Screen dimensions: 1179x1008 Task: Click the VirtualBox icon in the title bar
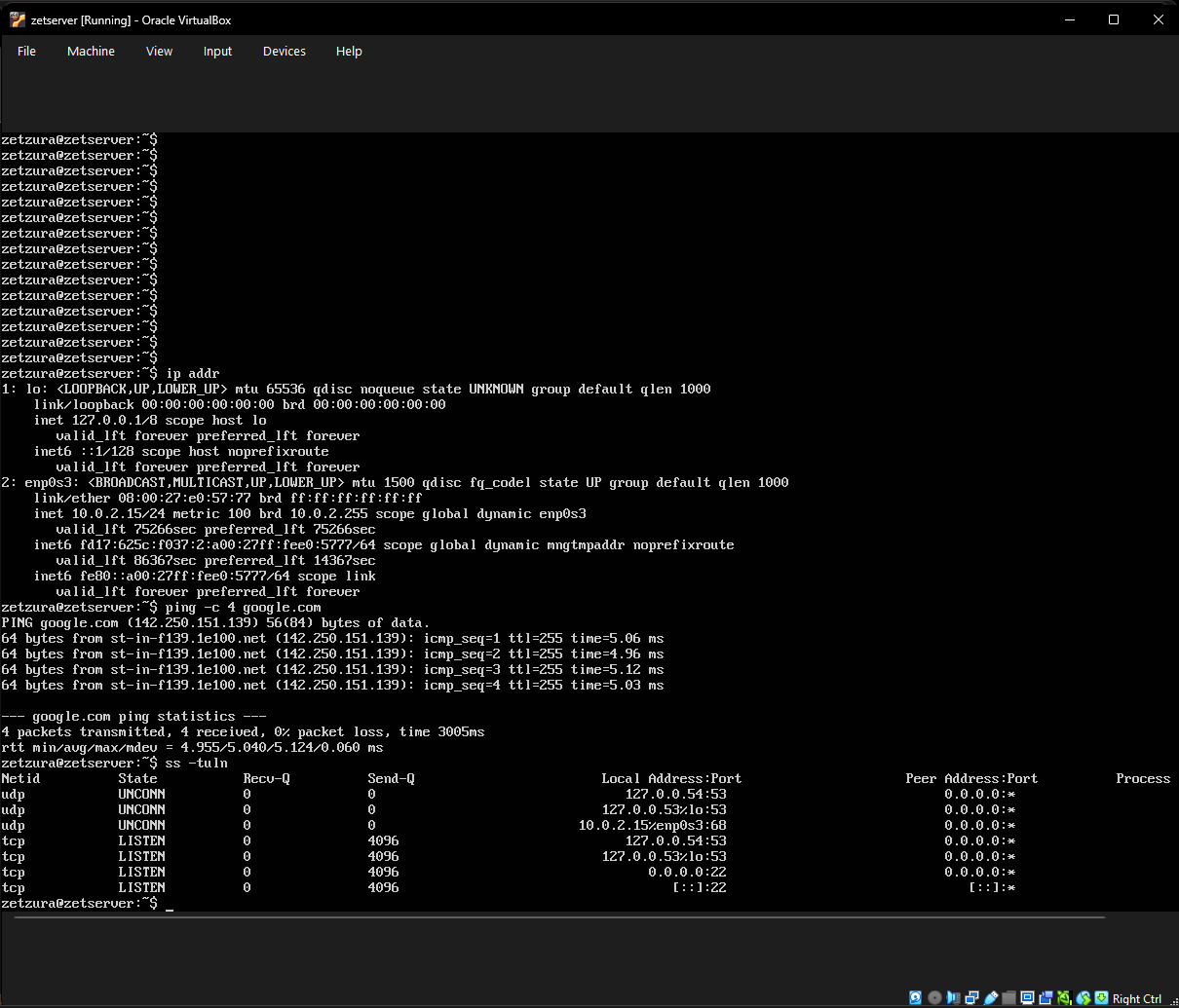(x=18, y=19)
